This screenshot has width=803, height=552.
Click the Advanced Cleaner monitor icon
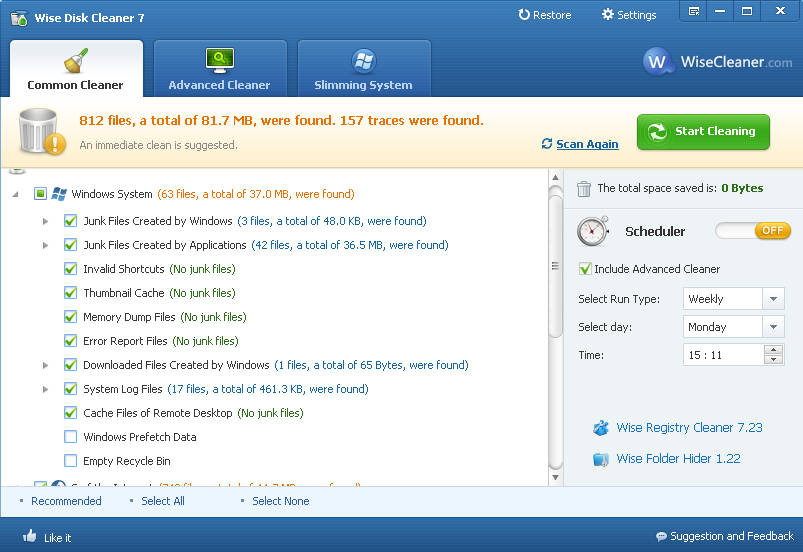click(x=220, y=61)
